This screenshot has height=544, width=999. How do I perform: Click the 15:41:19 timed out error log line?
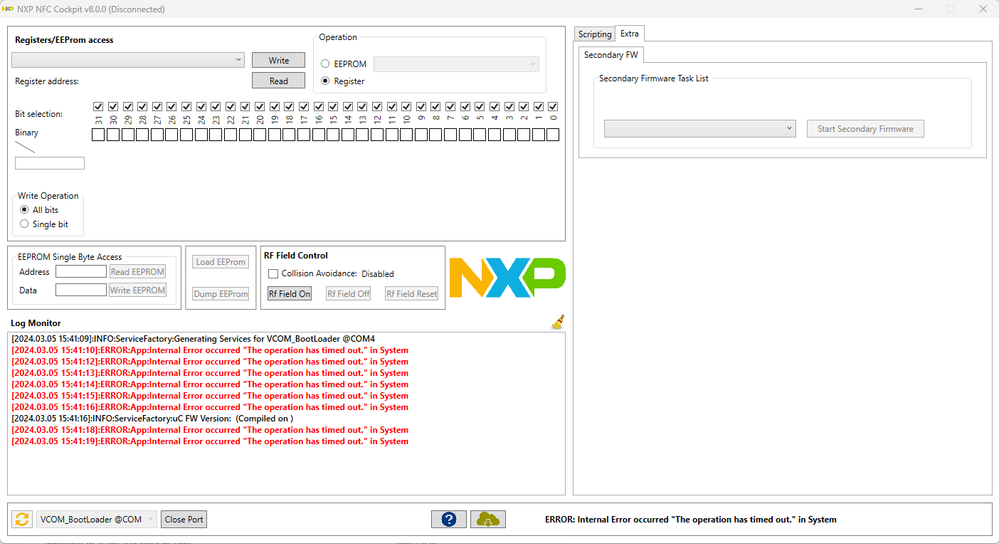click(210, 441)
